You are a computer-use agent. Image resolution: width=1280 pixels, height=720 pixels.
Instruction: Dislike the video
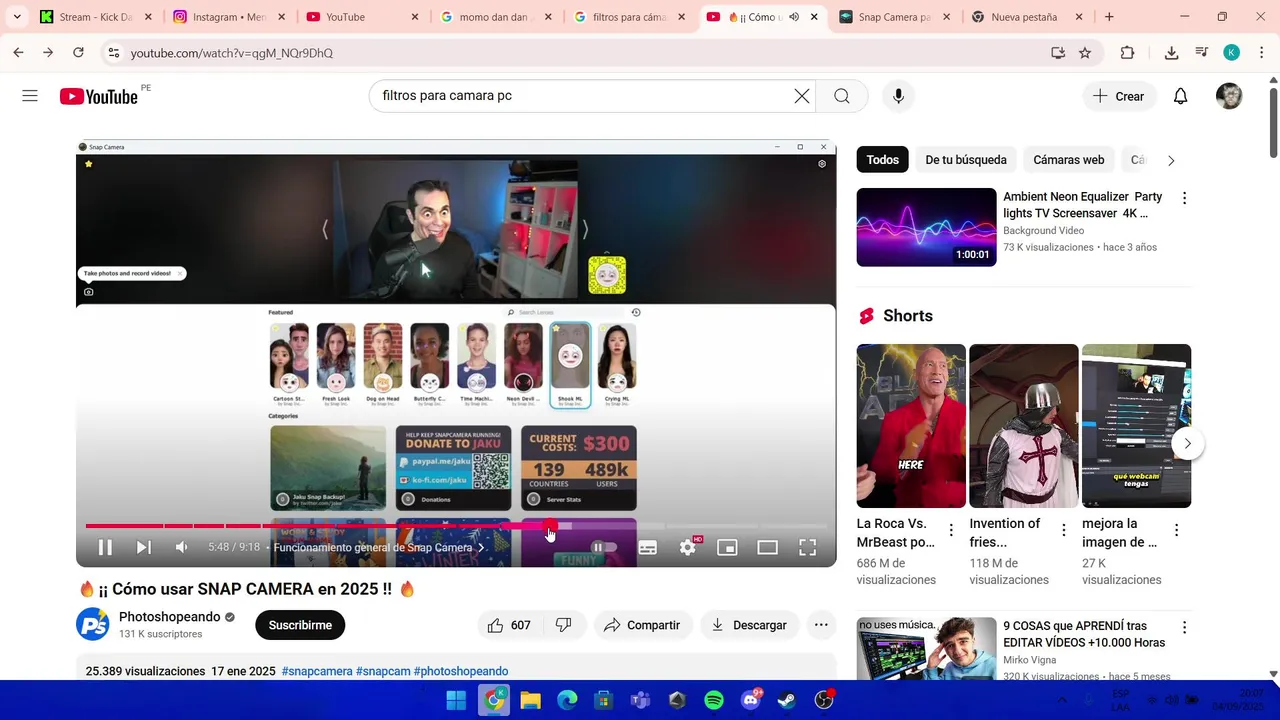pos(564,625)
